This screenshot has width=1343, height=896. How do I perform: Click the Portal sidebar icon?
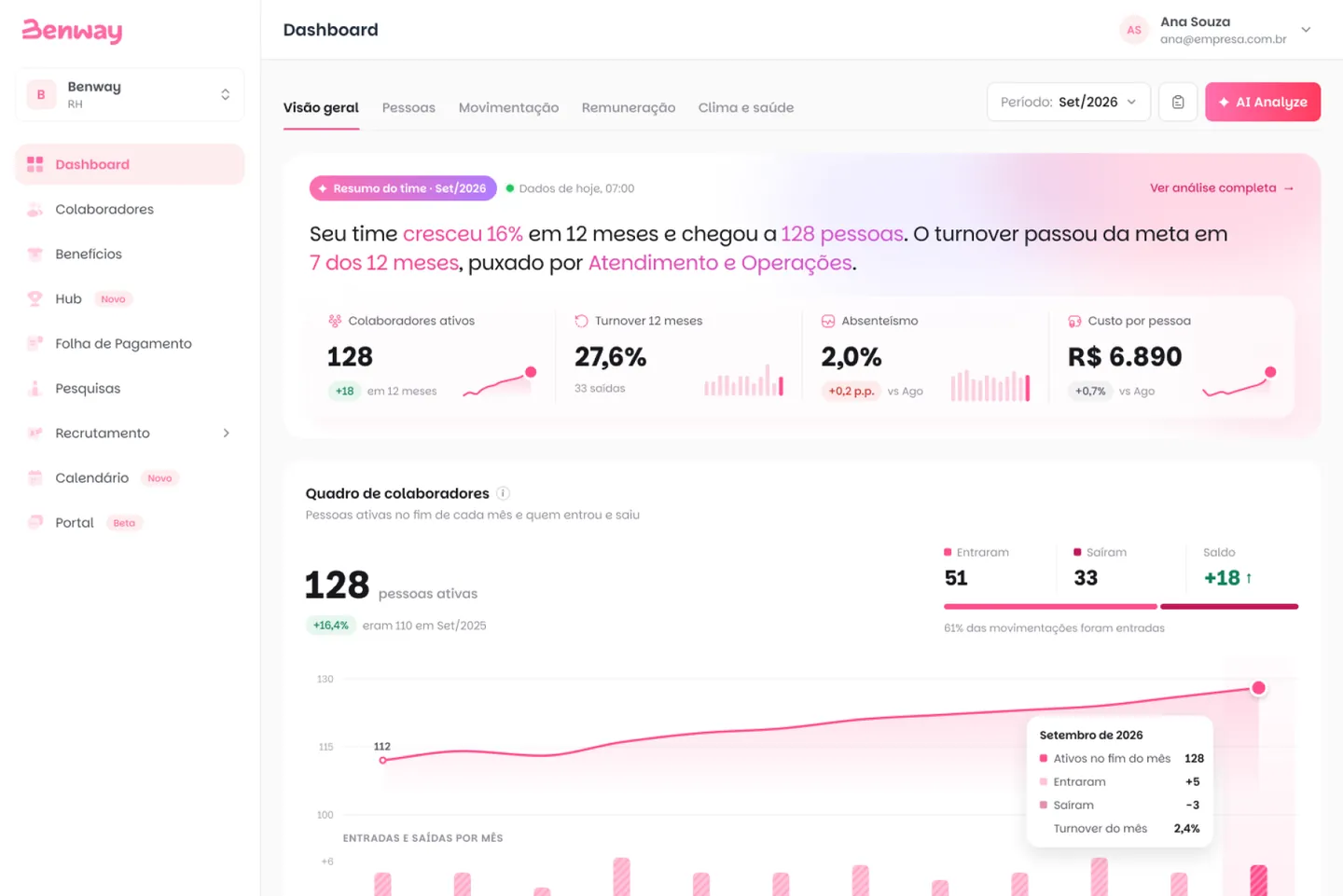point(35,522)
